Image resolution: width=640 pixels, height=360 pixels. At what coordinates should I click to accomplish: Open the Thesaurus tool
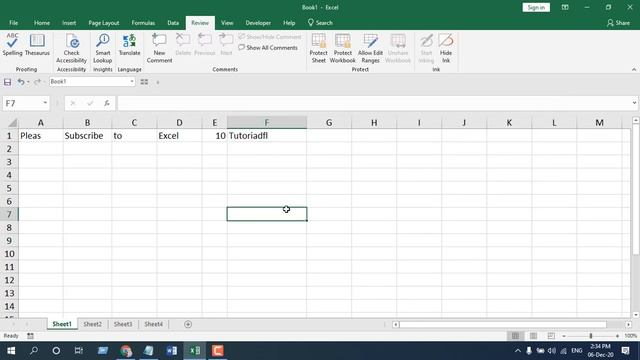pyautogui.click(x=37, y=45)
